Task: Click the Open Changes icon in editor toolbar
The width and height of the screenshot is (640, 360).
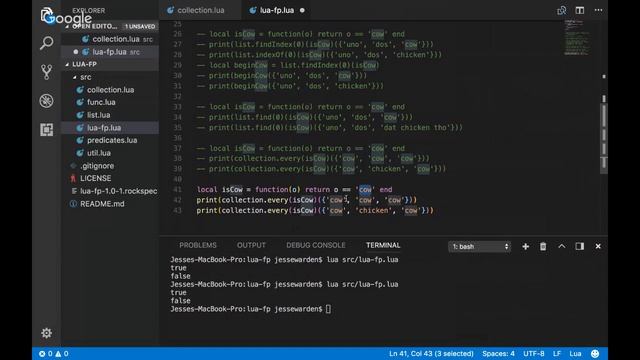Action: 562,11
